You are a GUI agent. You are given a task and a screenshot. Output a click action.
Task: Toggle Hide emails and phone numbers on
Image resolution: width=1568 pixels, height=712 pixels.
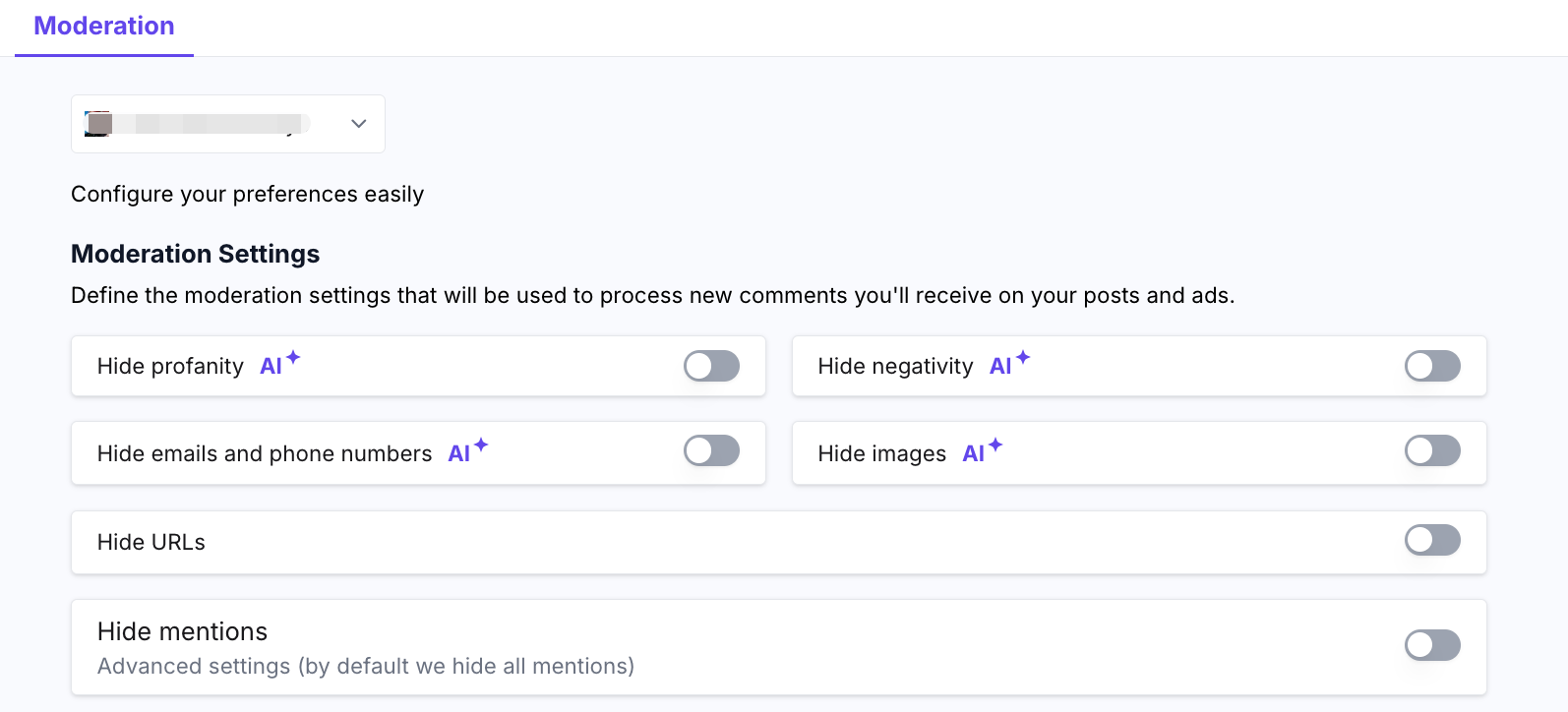(711, 450)
